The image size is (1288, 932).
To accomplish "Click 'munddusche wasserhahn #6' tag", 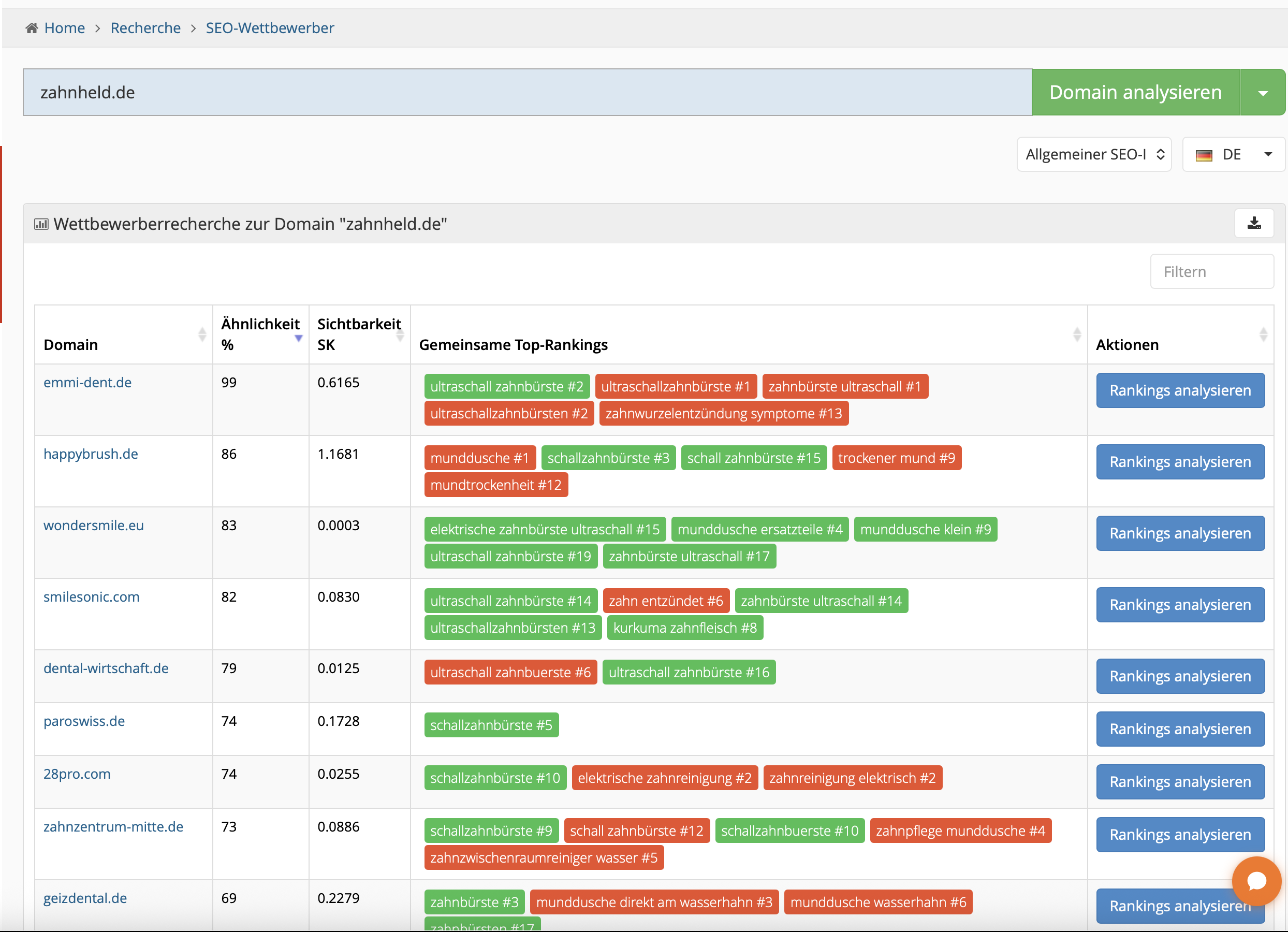I will click(x=878, y=903).
